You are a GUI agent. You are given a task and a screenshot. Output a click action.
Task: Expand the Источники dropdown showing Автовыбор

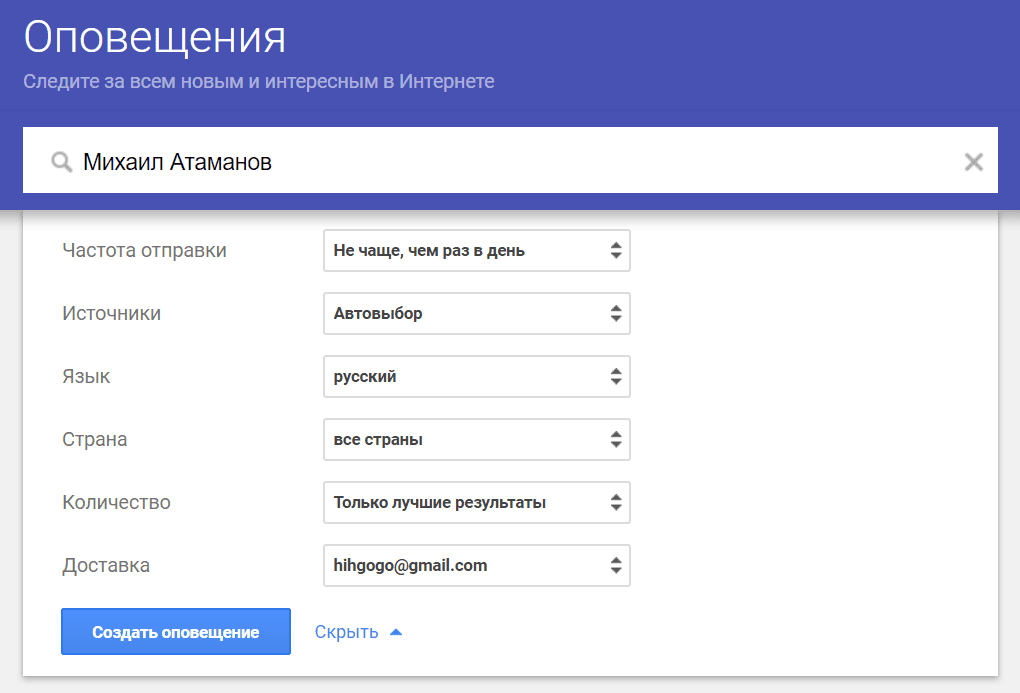[x=477, y=314]
